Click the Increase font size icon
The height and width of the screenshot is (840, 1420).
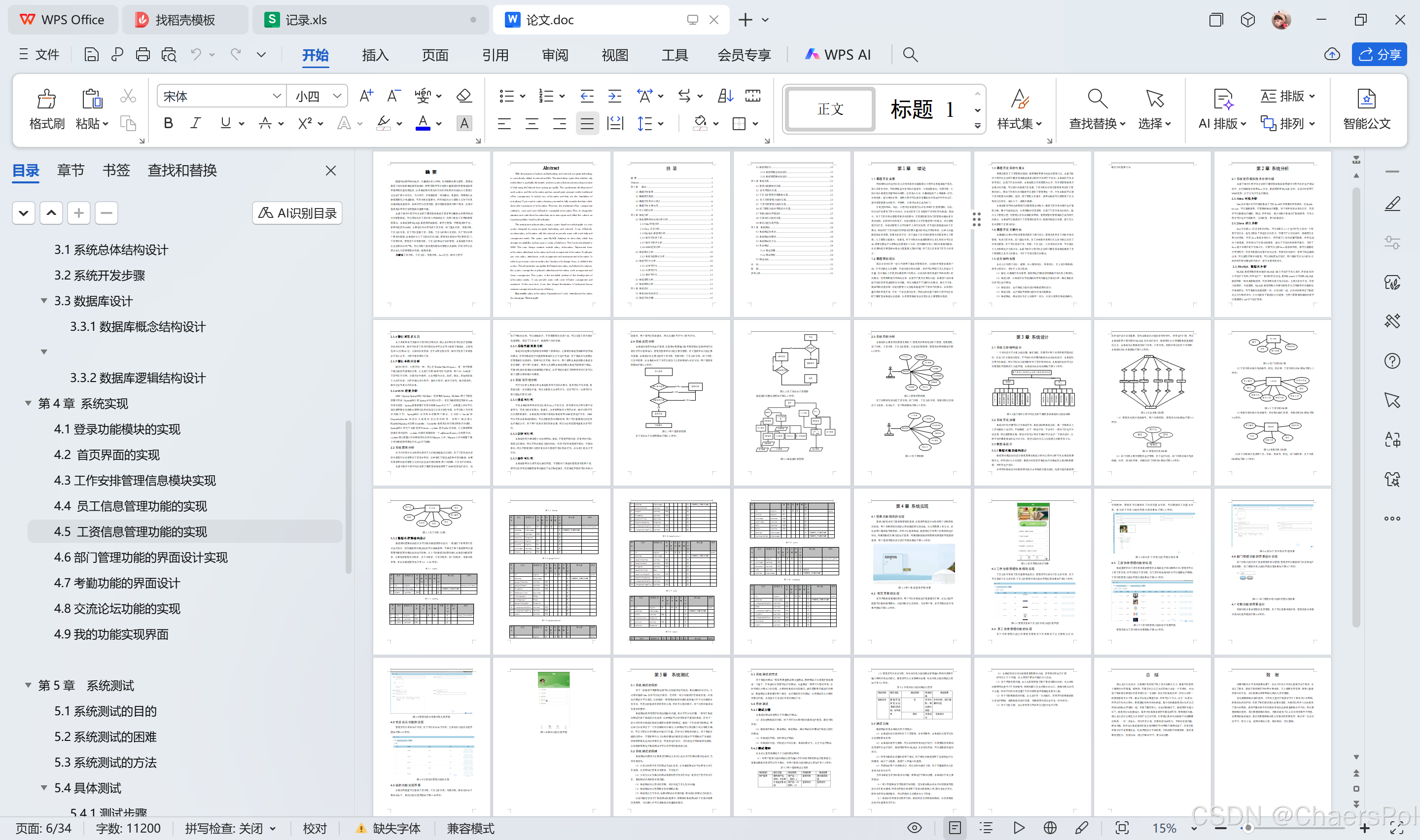pyautogui.click(x=366, y=96)
